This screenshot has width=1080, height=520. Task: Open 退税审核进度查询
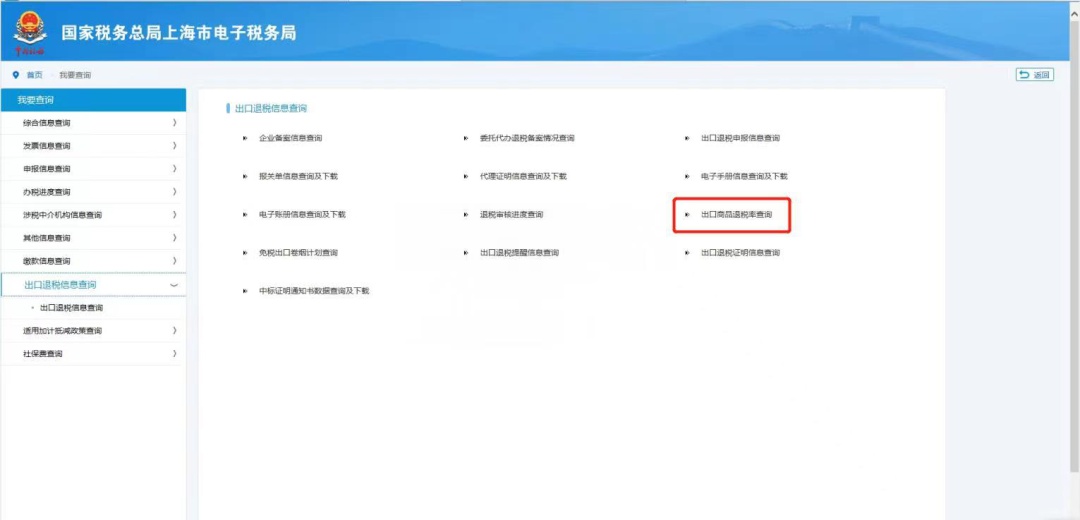point(511,214)
